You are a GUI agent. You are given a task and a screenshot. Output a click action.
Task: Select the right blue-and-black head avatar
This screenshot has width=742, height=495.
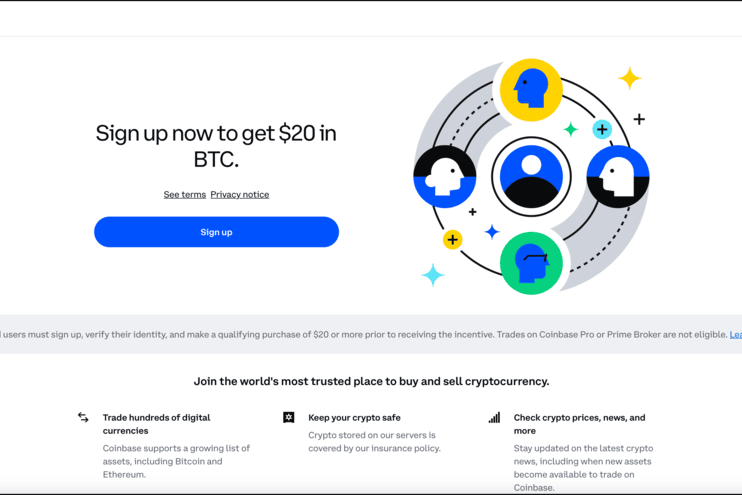tap(618, 177)
